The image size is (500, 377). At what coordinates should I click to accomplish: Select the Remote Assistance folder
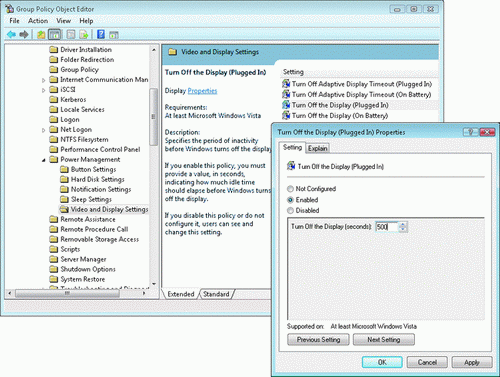coord(82,220)
